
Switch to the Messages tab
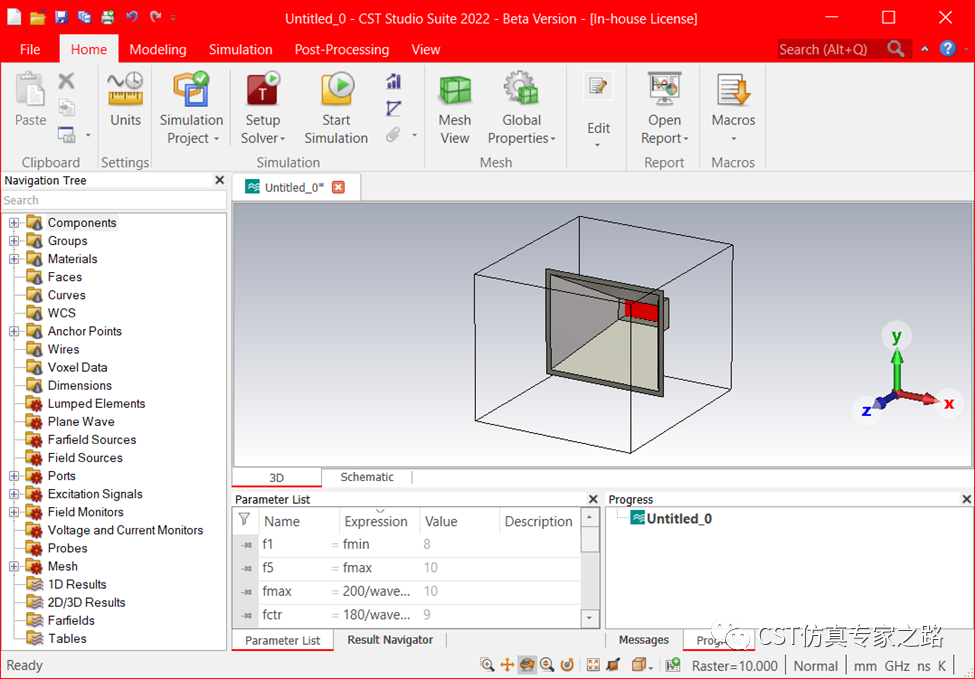[x=644, y=640]
